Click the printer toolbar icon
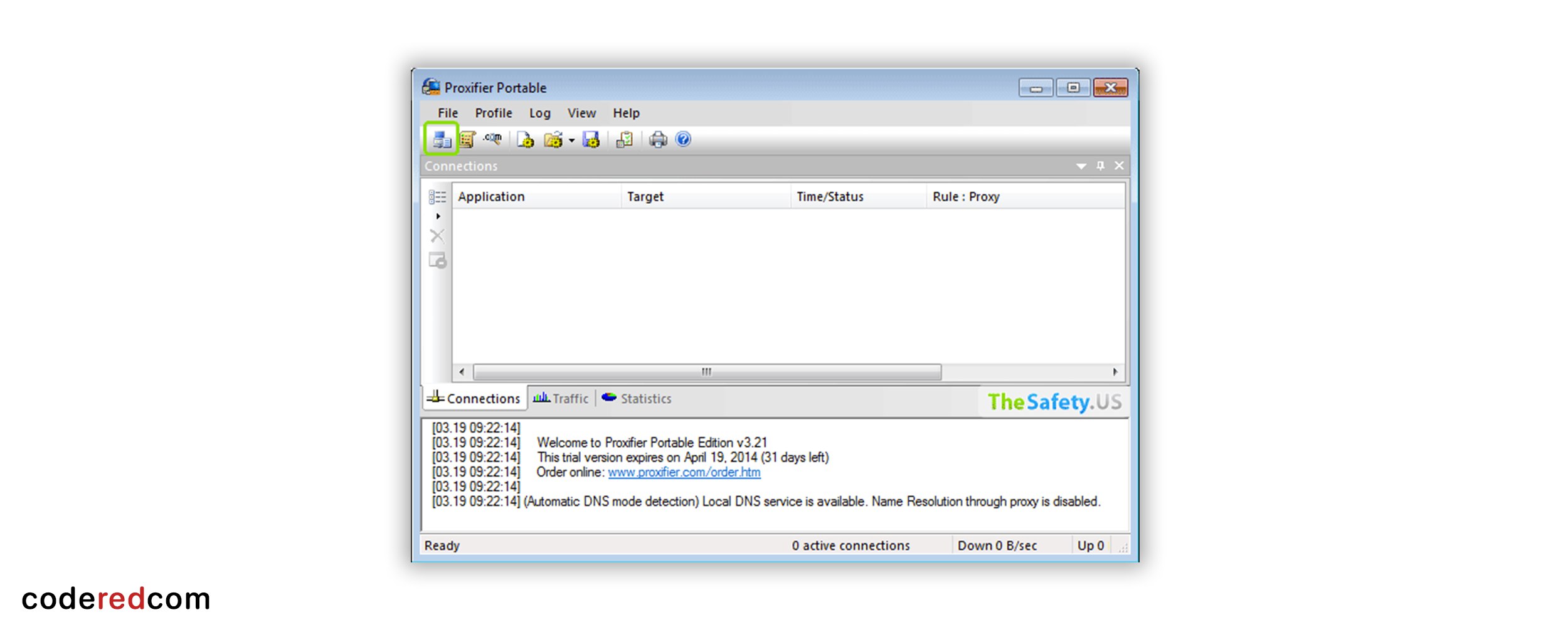This screenshot has width=1568, height=627. tap(658, 139)
